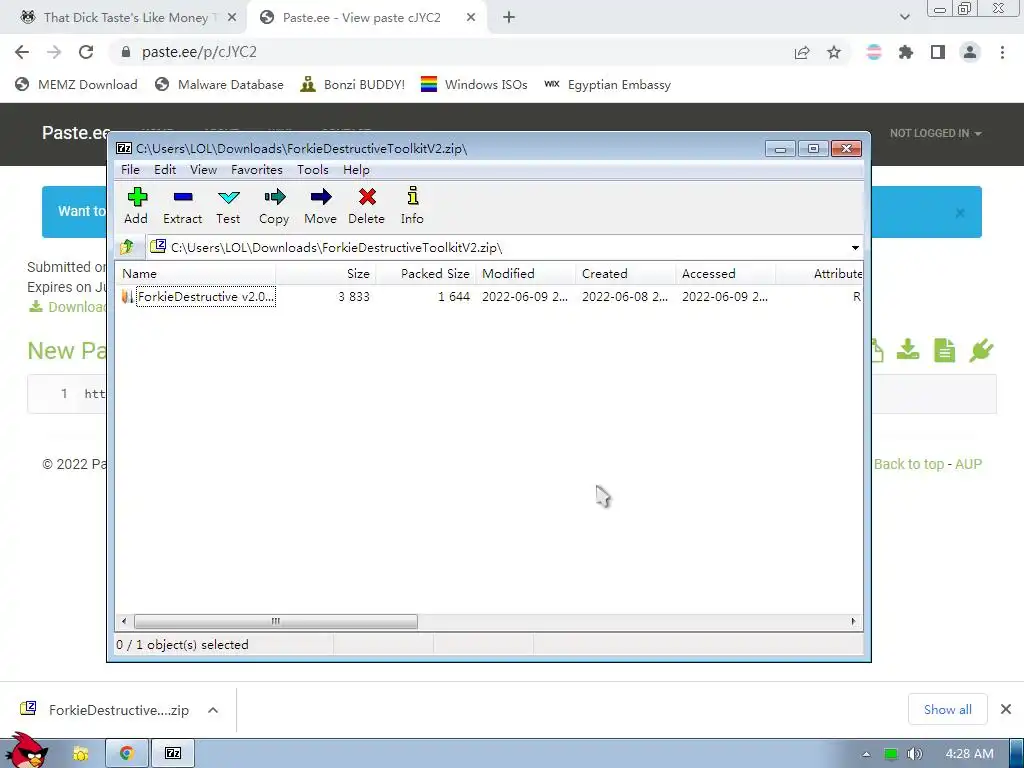Close the Chrome downloads bar

(1006, 709)
